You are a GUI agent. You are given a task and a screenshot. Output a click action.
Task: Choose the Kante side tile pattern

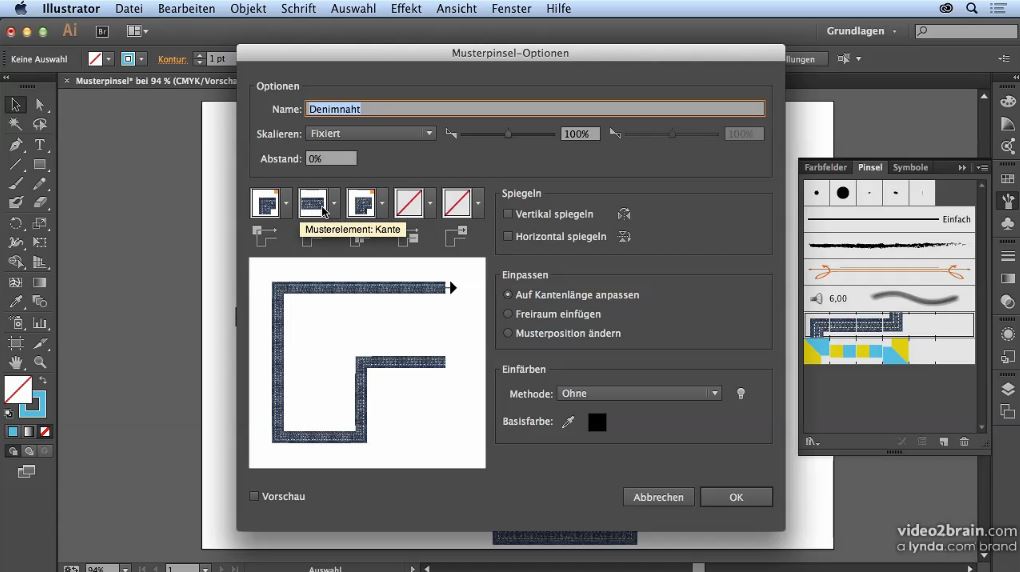313,203
